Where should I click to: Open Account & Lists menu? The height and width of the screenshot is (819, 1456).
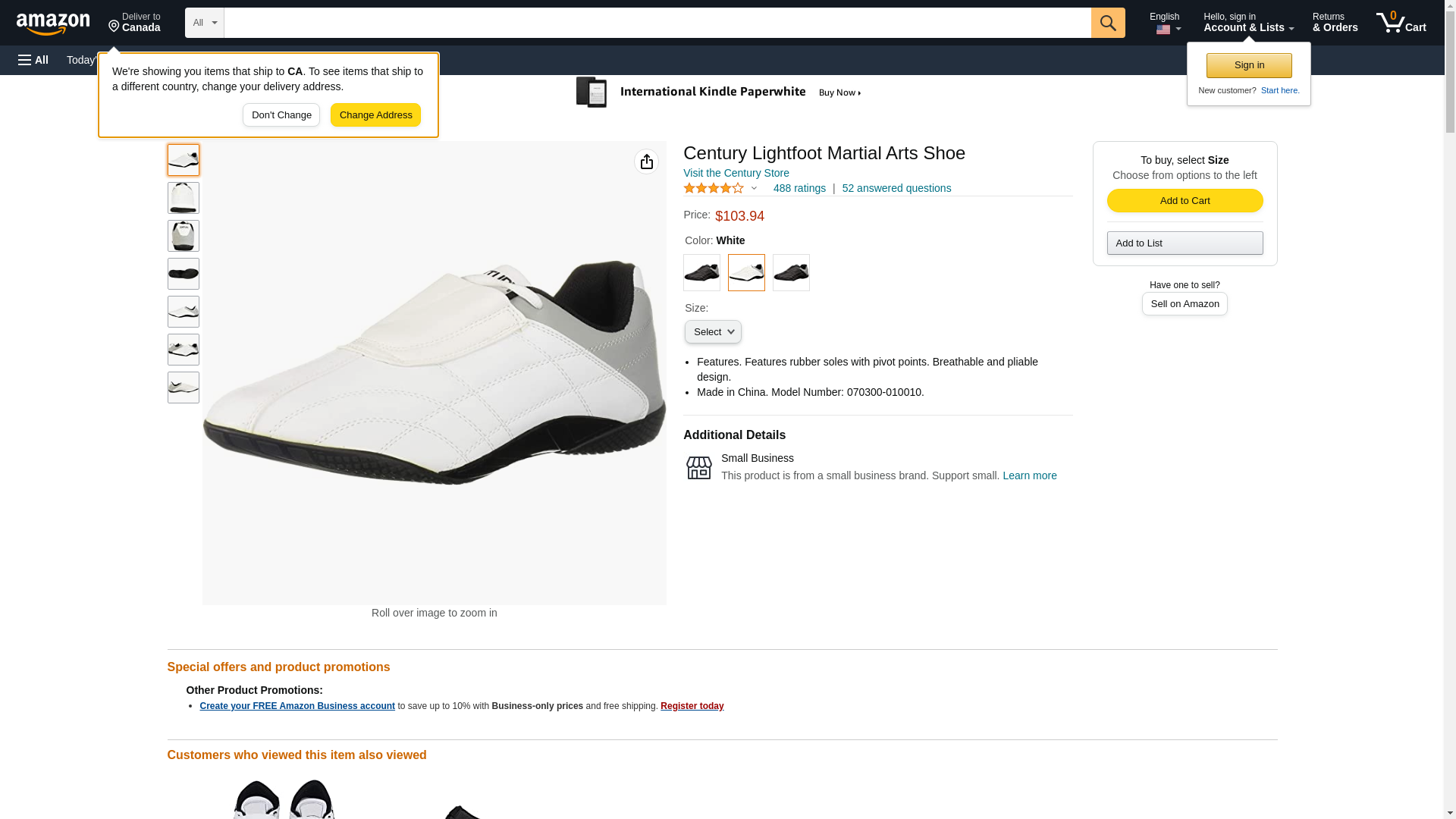[1248, 23]
